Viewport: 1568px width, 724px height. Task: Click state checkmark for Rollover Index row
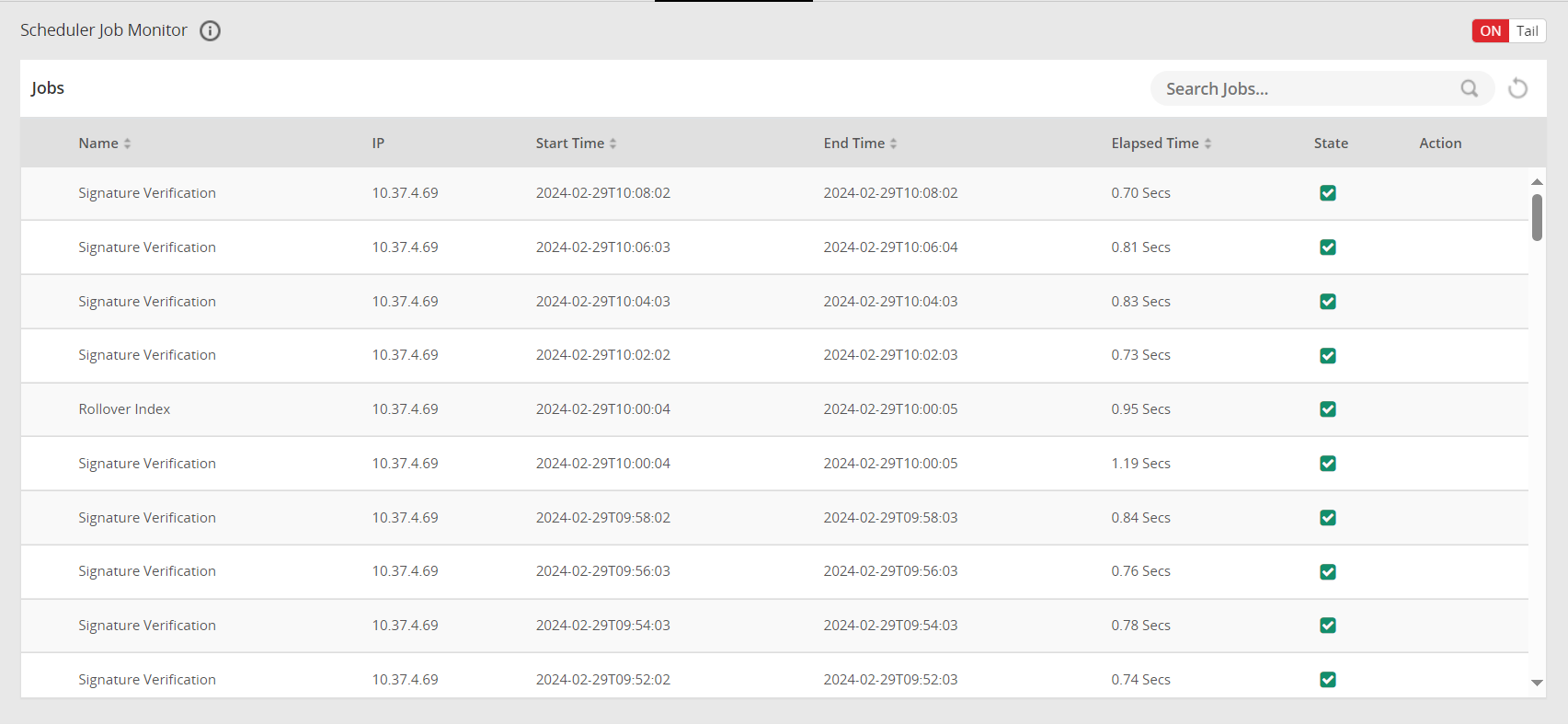(x=1327, y=409)
